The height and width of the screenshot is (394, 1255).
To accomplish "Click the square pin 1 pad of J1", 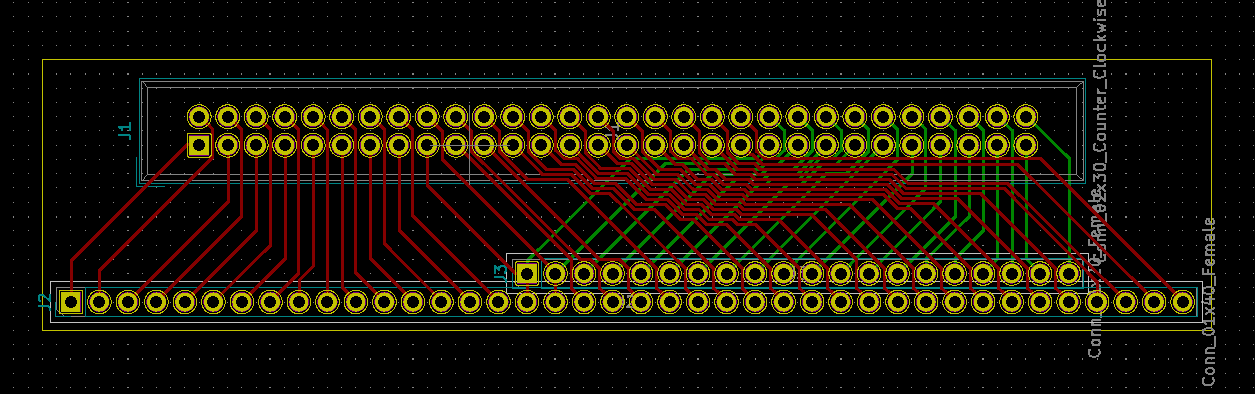I will click(199, 145).
